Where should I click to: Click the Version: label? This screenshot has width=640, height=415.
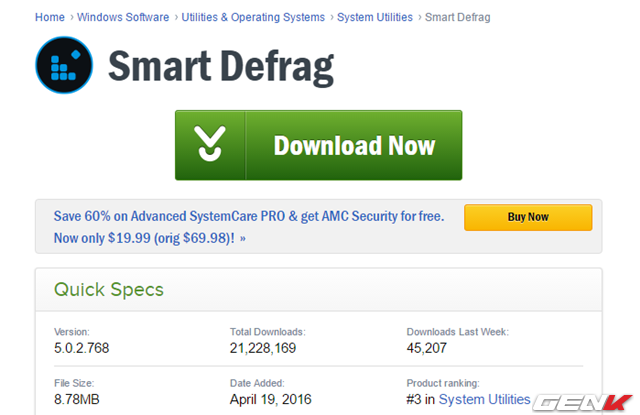tap(72, 332)
